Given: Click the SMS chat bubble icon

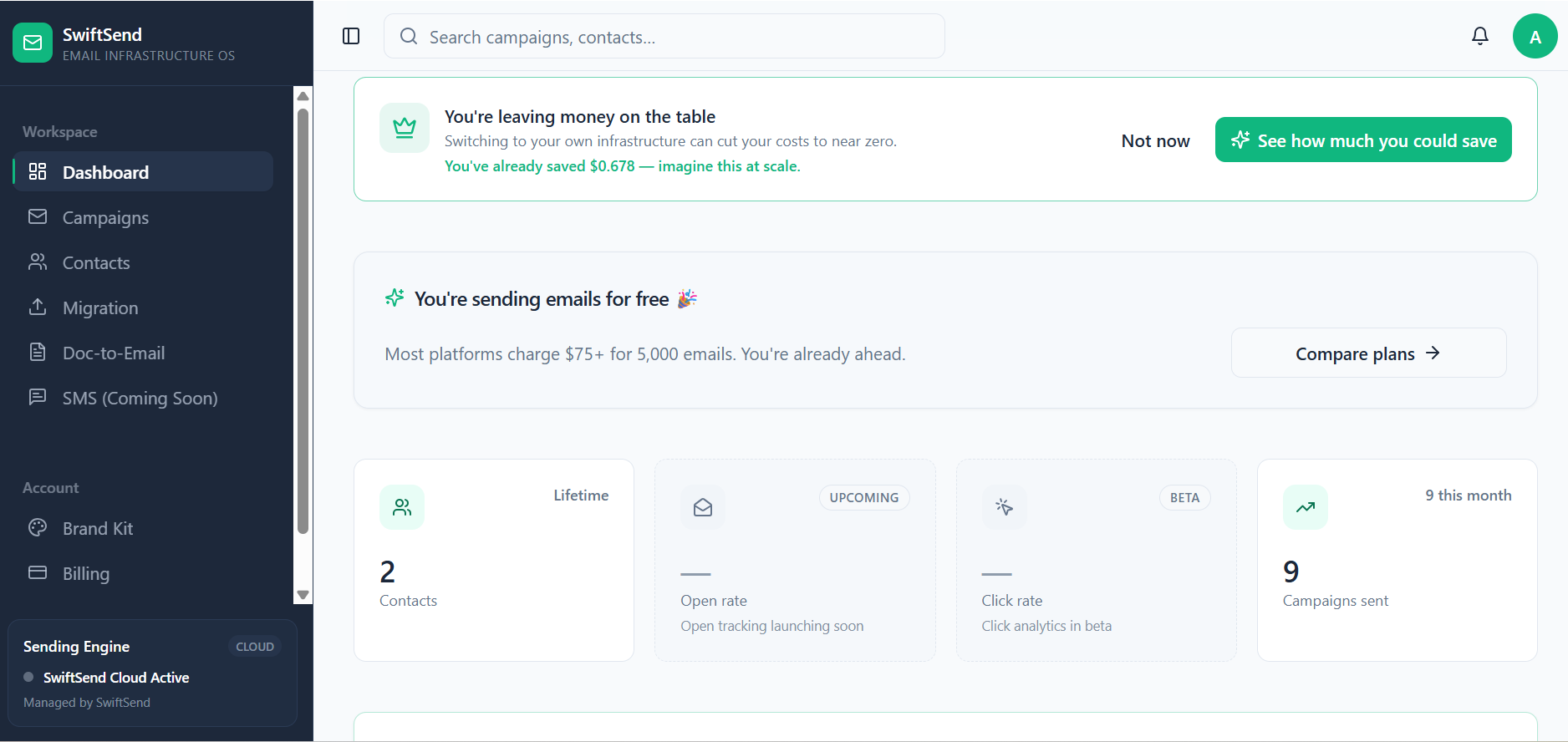Looking at the screenshot, I should [38, 397].
